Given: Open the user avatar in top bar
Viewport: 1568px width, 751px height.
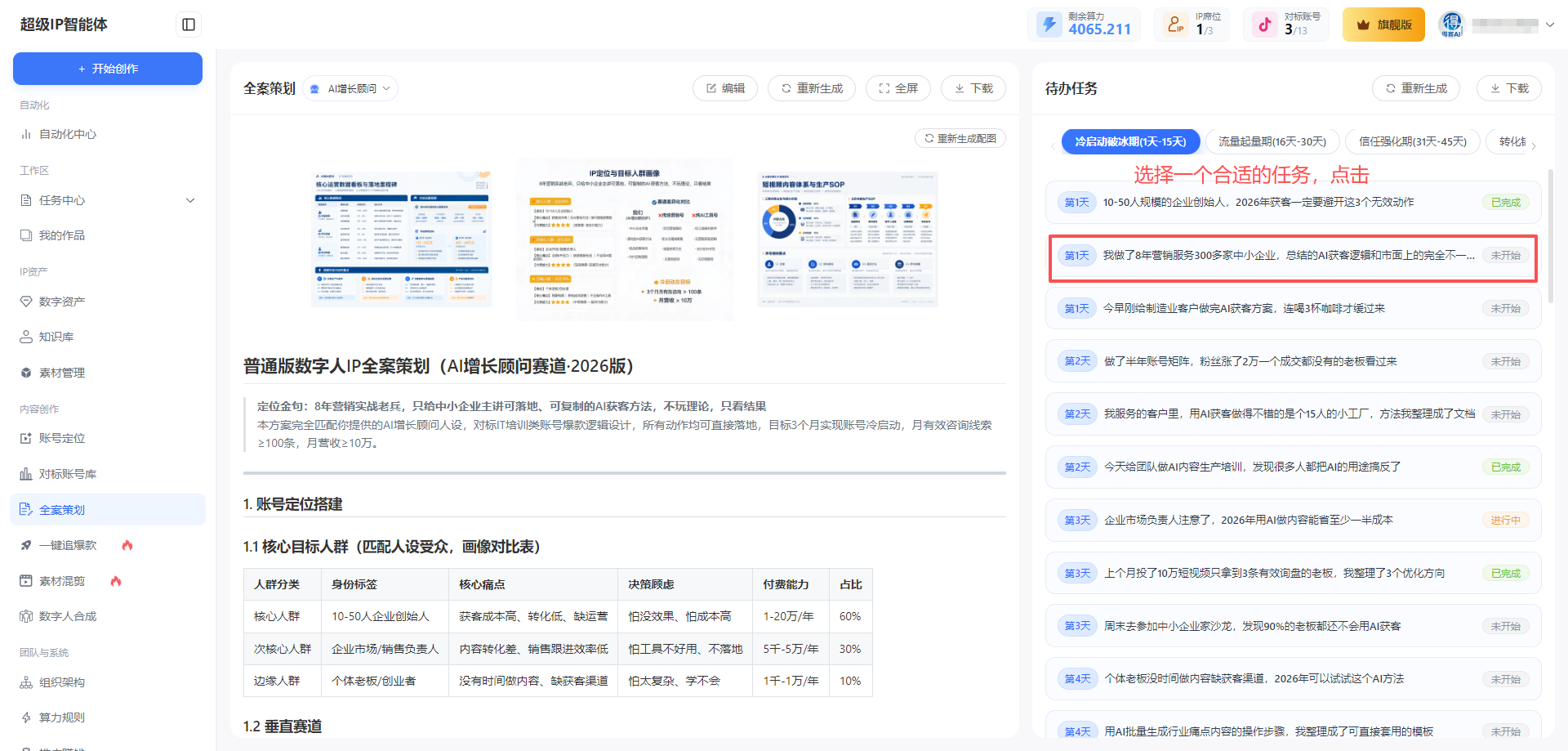Looking at the screenshot, I should [1451, 24].
